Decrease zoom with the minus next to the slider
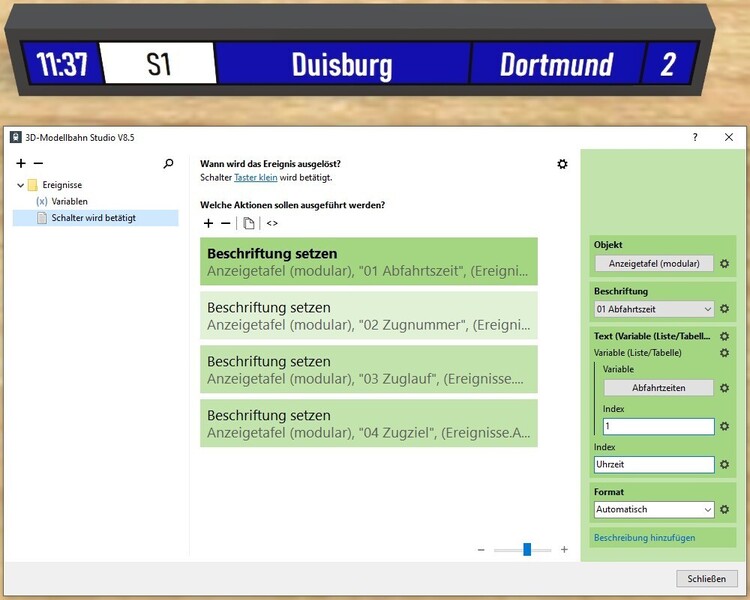The width and height of the screenshot is (750, 600). (481, 550)
